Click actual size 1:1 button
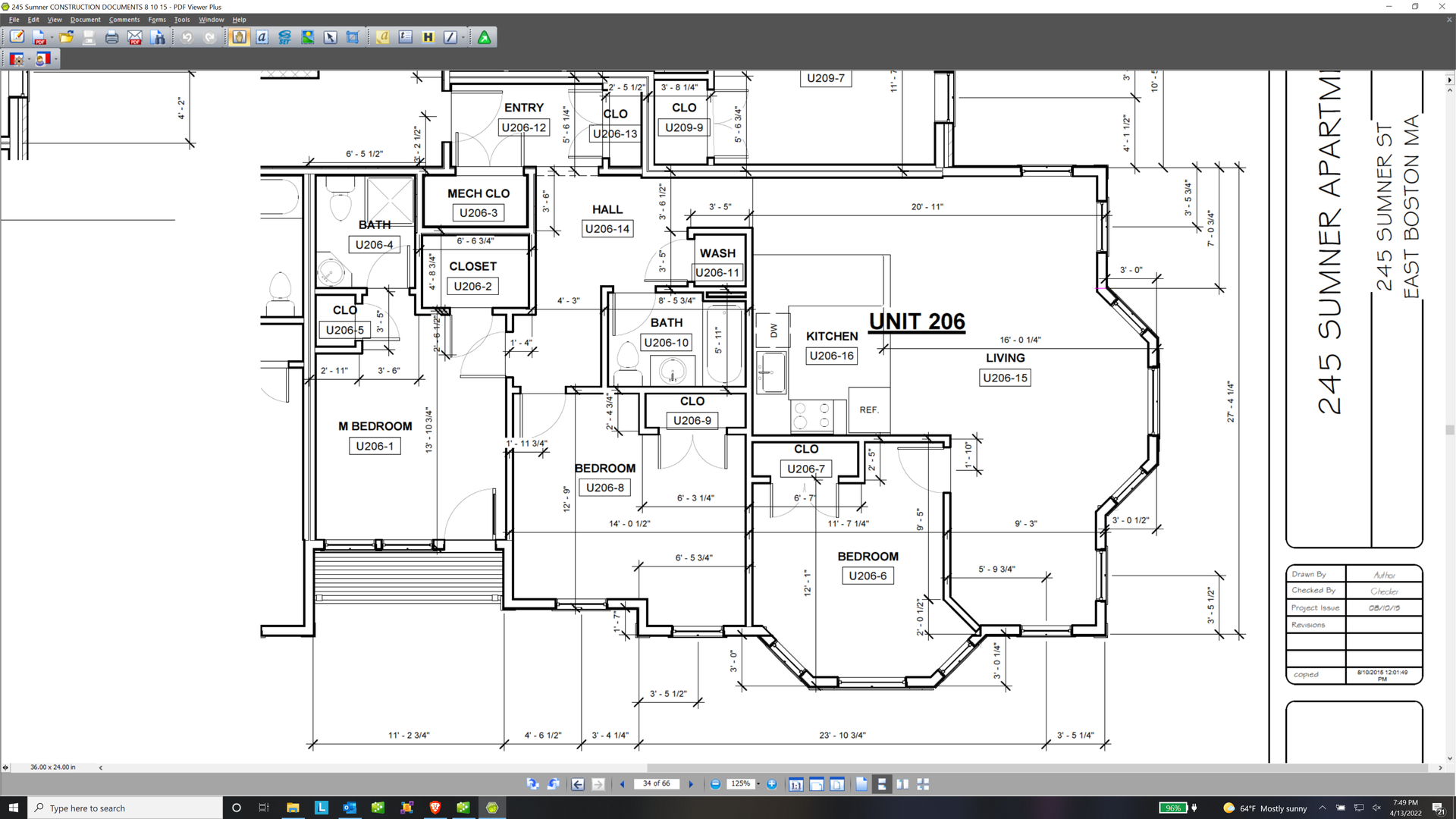1456x819 pixels. (x=795, y=784)
